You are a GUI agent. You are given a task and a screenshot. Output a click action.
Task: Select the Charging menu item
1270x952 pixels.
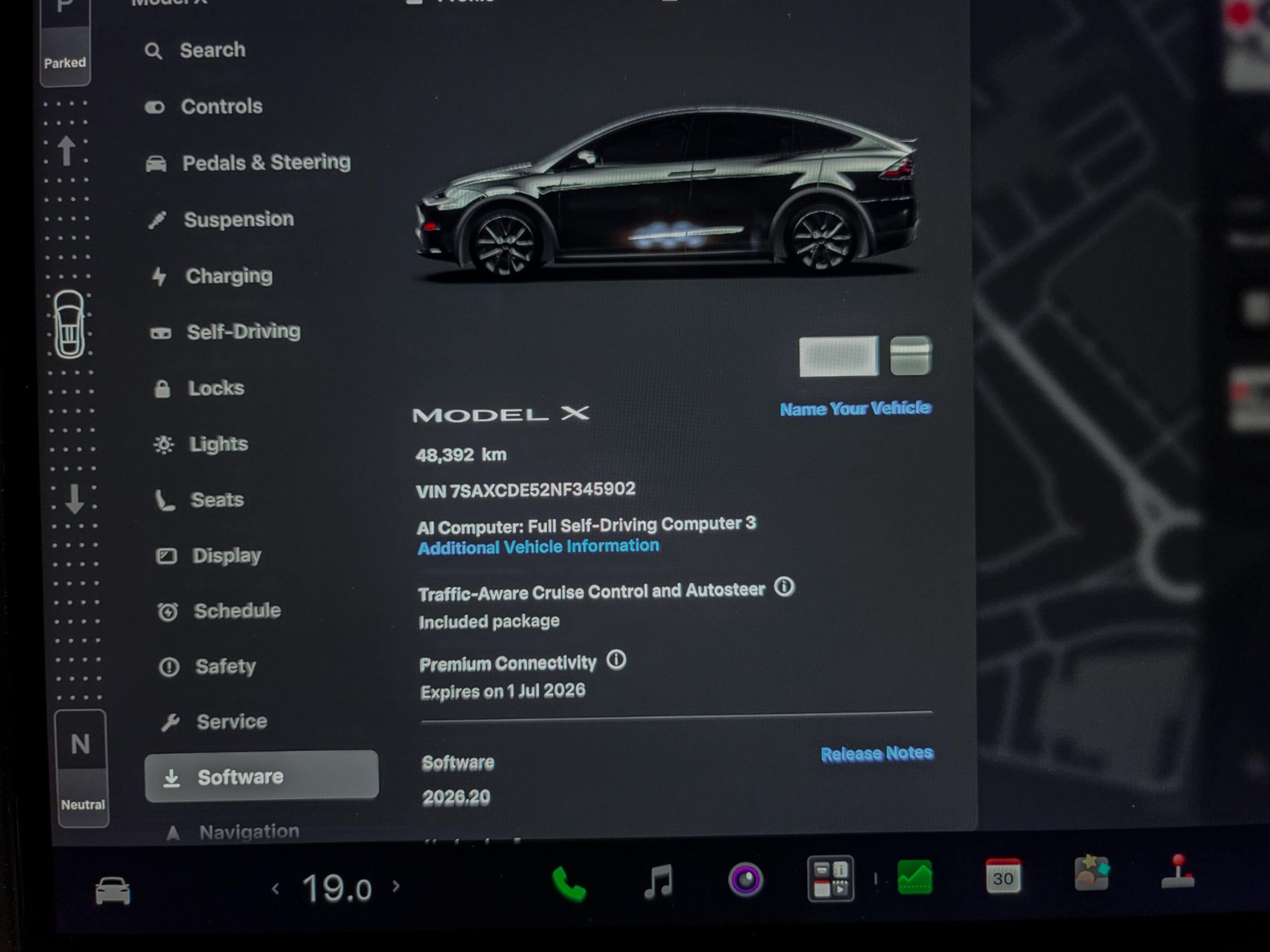(211, 276)
